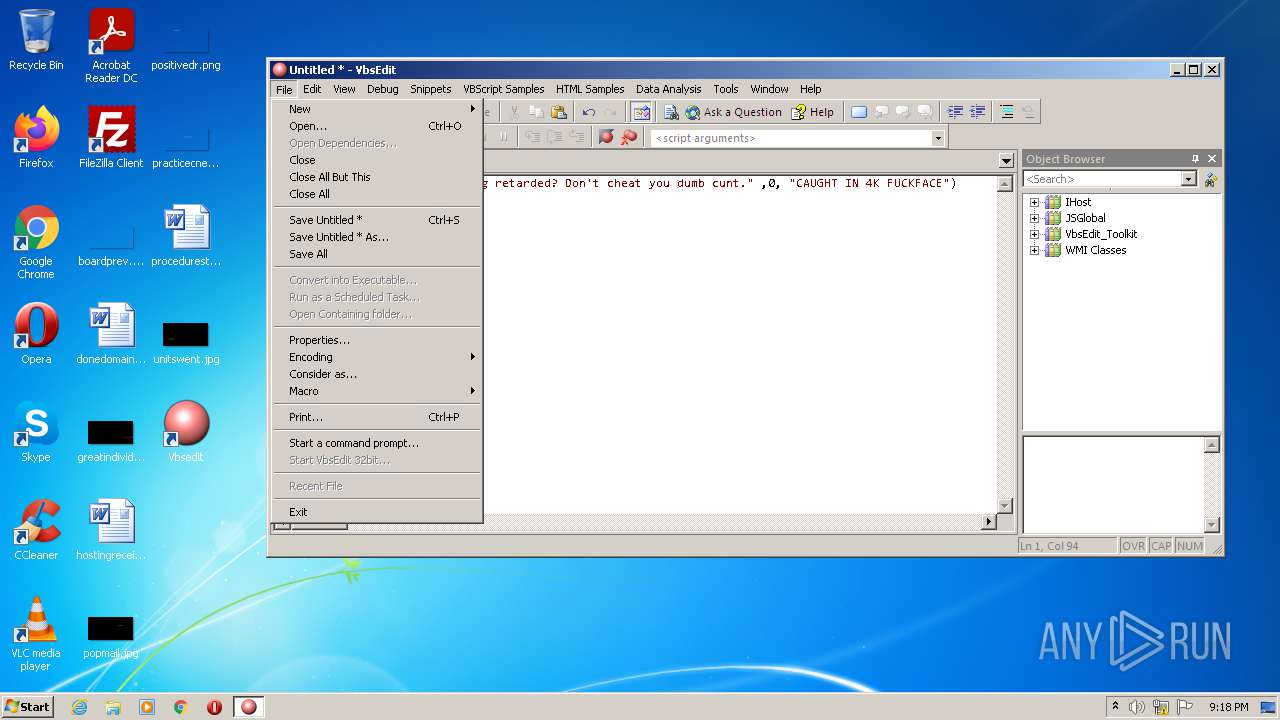
Task: Pin the Object Browser panel
Action: click(1195, 159)
